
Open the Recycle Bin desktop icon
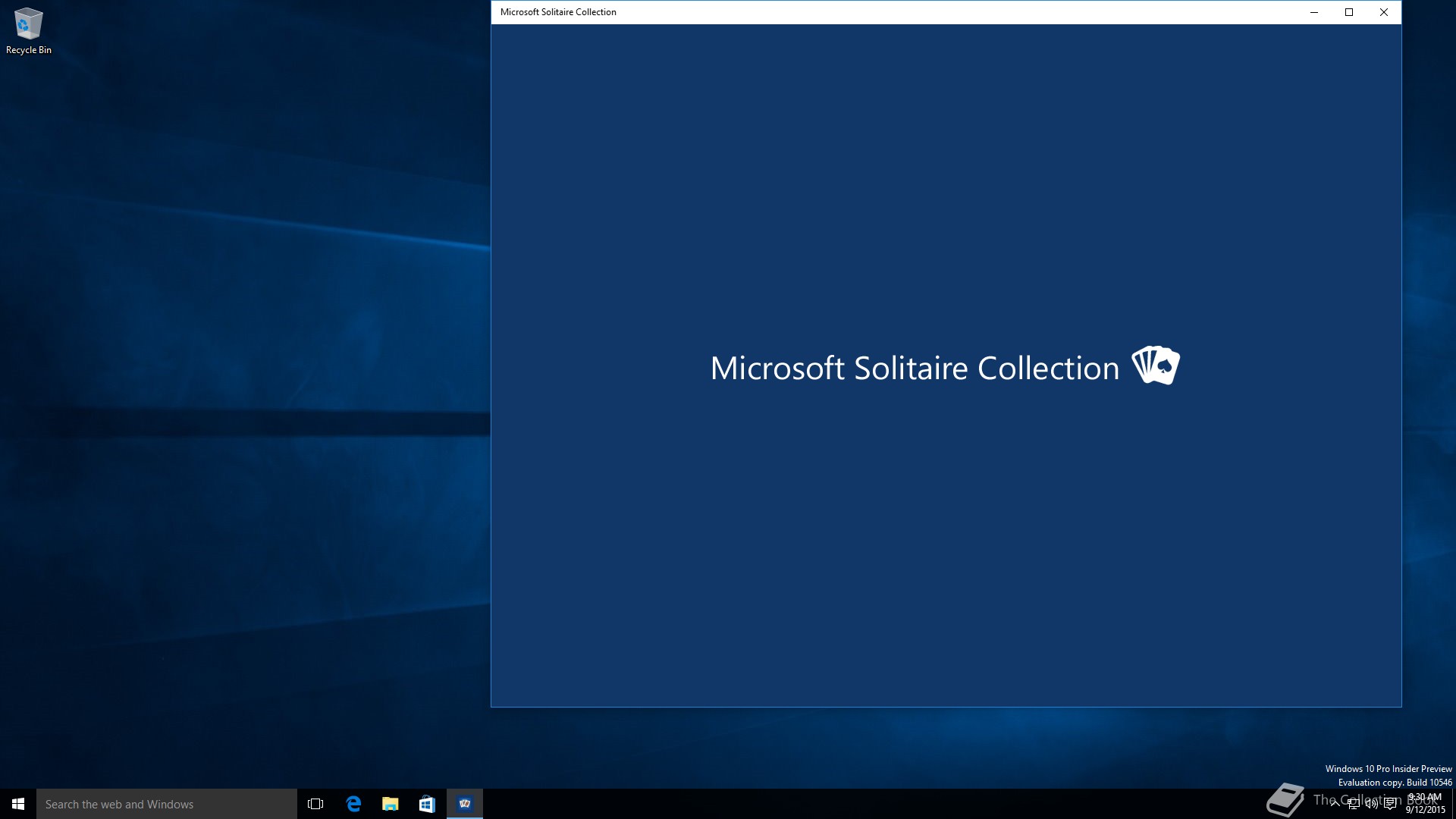pos(29,32)
